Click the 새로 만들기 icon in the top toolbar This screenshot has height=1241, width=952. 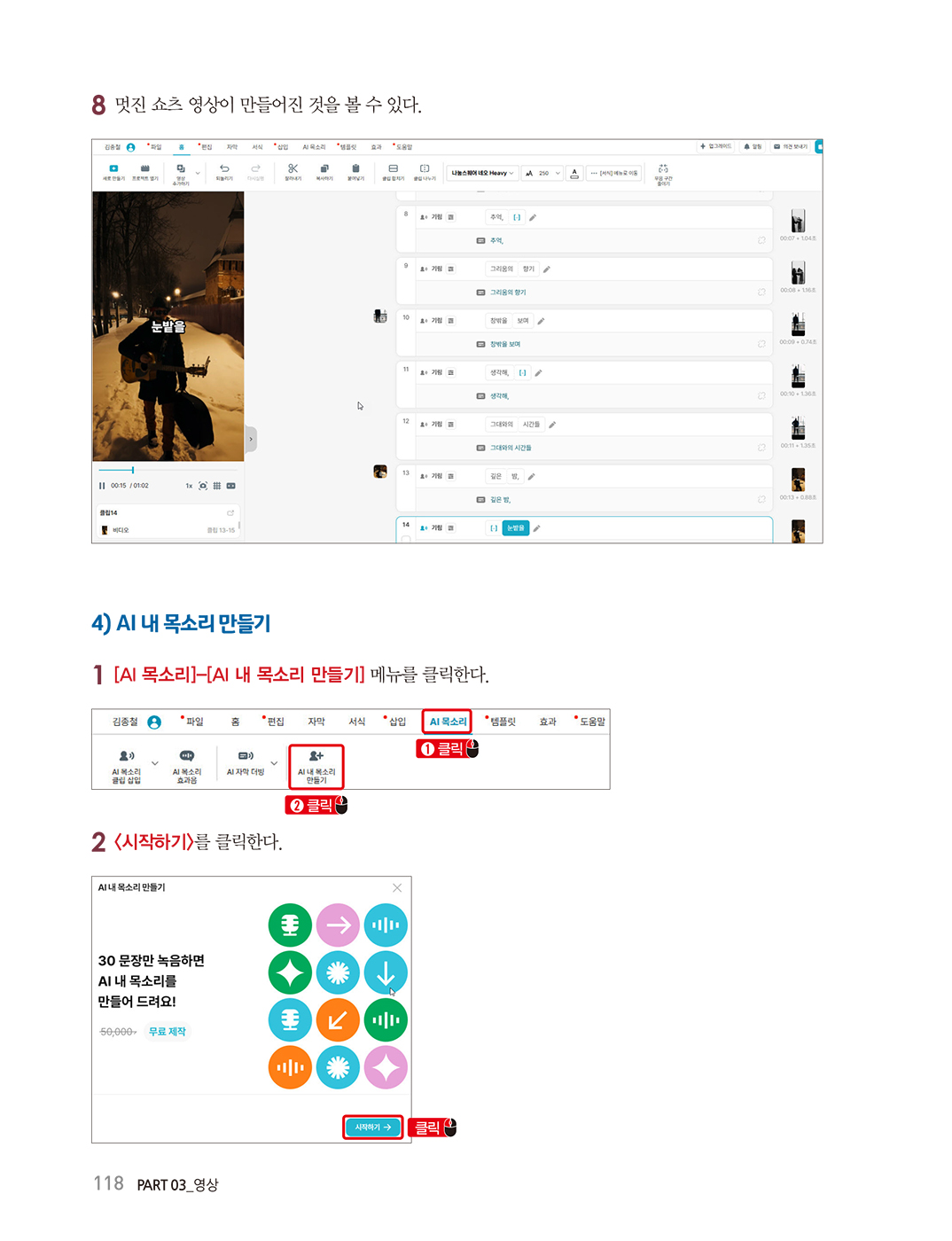(113, 168)
